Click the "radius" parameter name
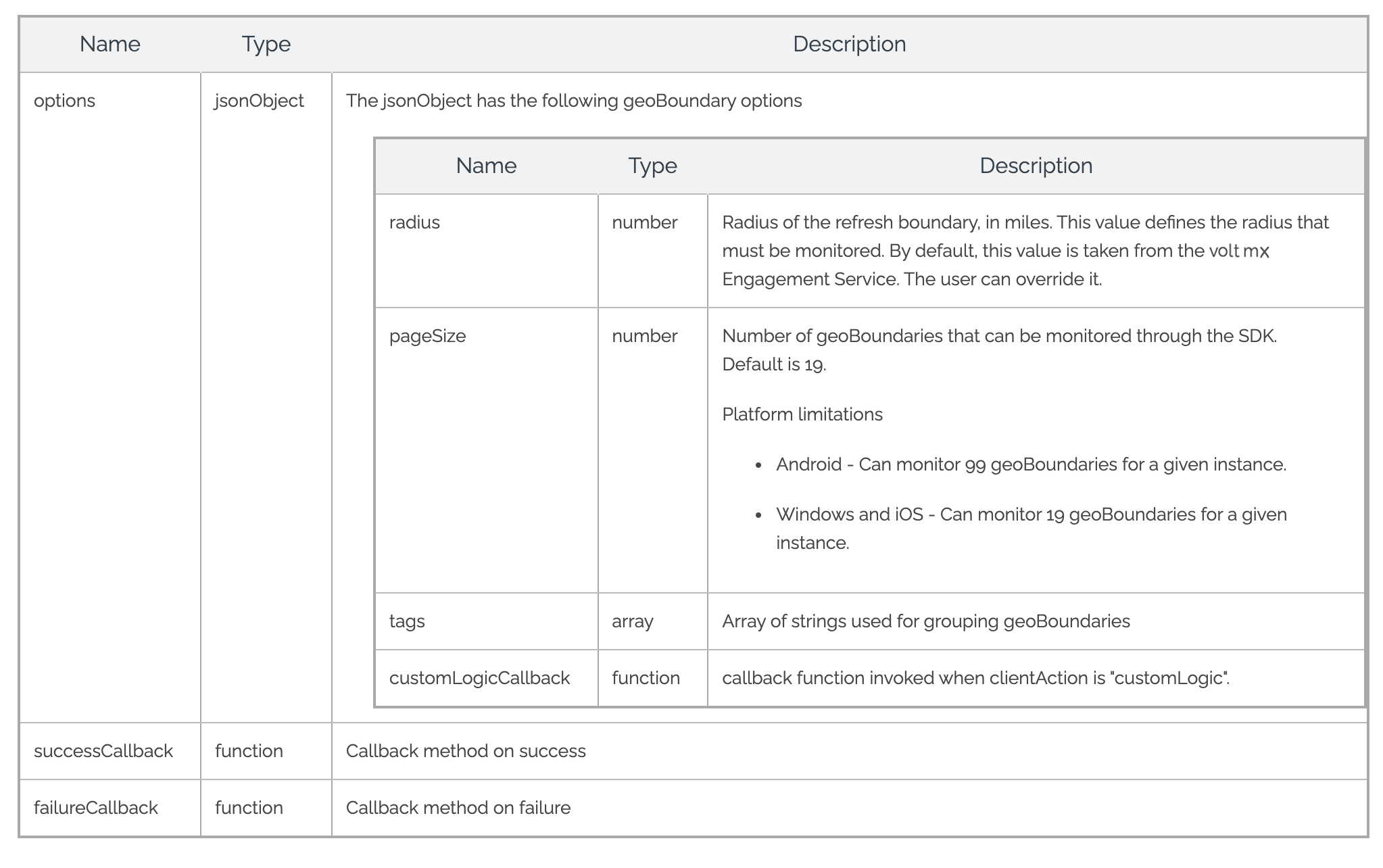Viewport: 1383px width, 868px height. pyautogui.click(x=414, y=222)
